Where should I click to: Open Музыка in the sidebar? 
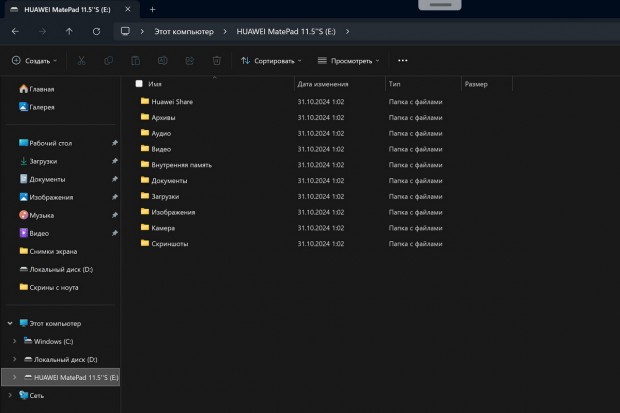[36, 215]
